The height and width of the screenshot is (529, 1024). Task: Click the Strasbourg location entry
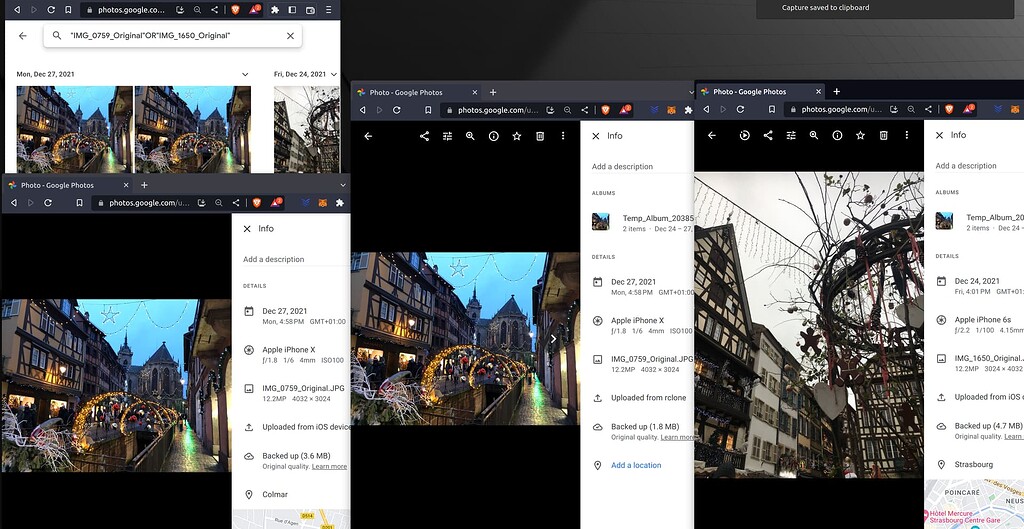[974, 464]
